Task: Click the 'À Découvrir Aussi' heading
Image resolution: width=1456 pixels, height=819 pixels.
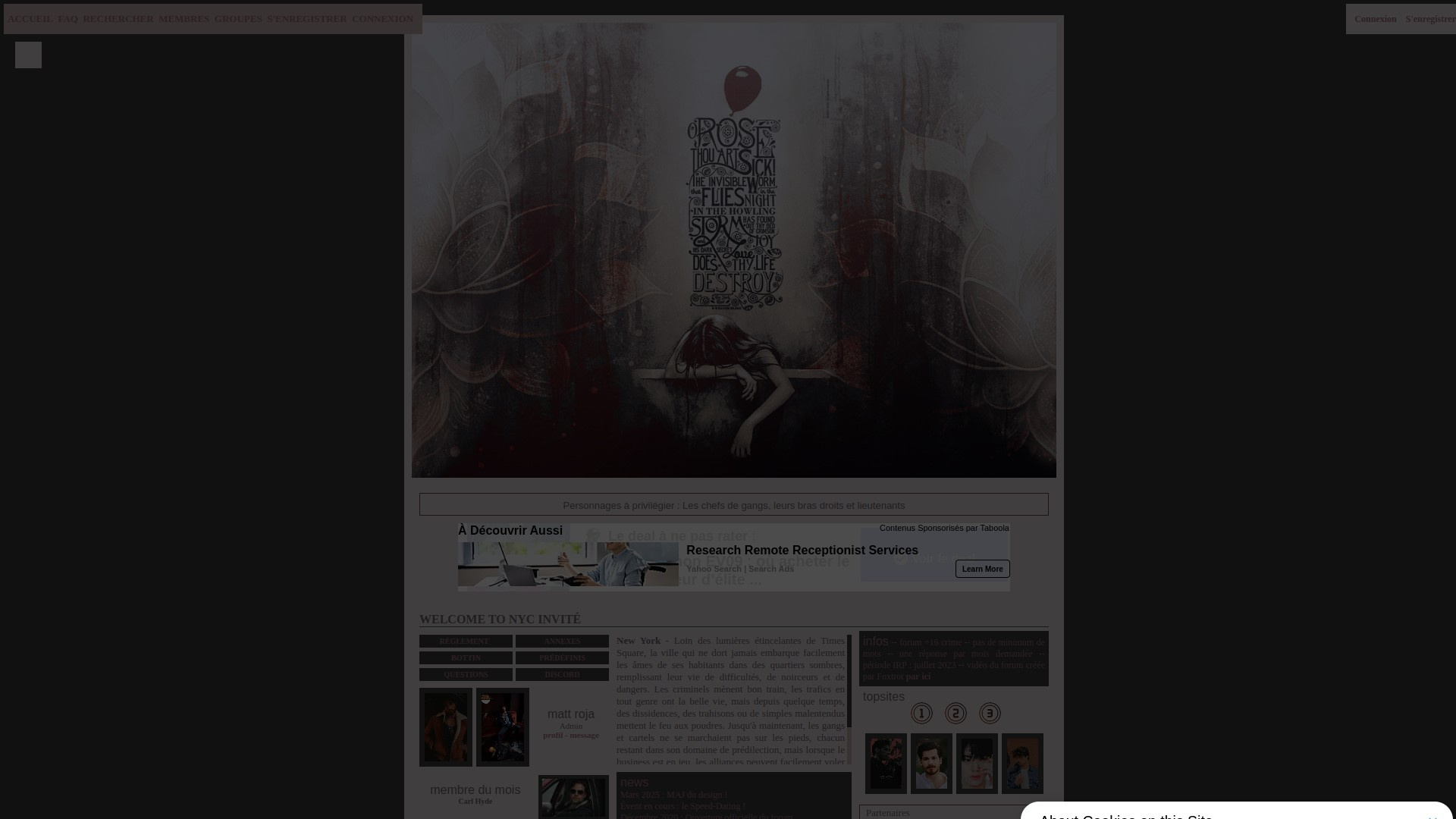Action: (x=510, y=531)
